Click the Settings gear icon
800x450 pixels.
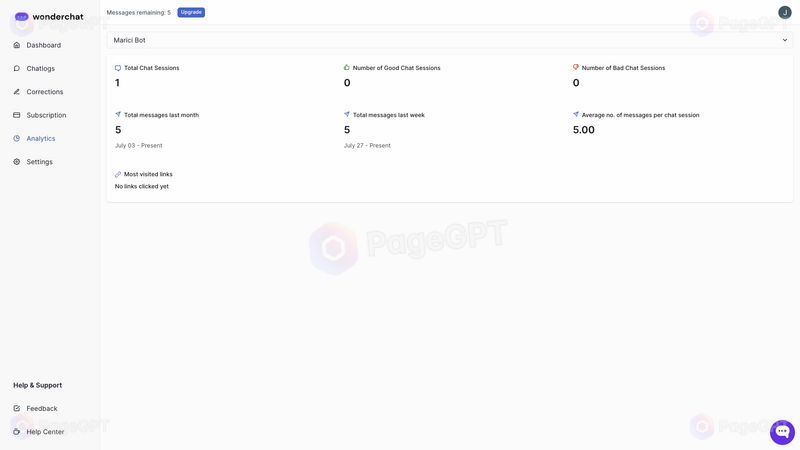coord(17,162)
